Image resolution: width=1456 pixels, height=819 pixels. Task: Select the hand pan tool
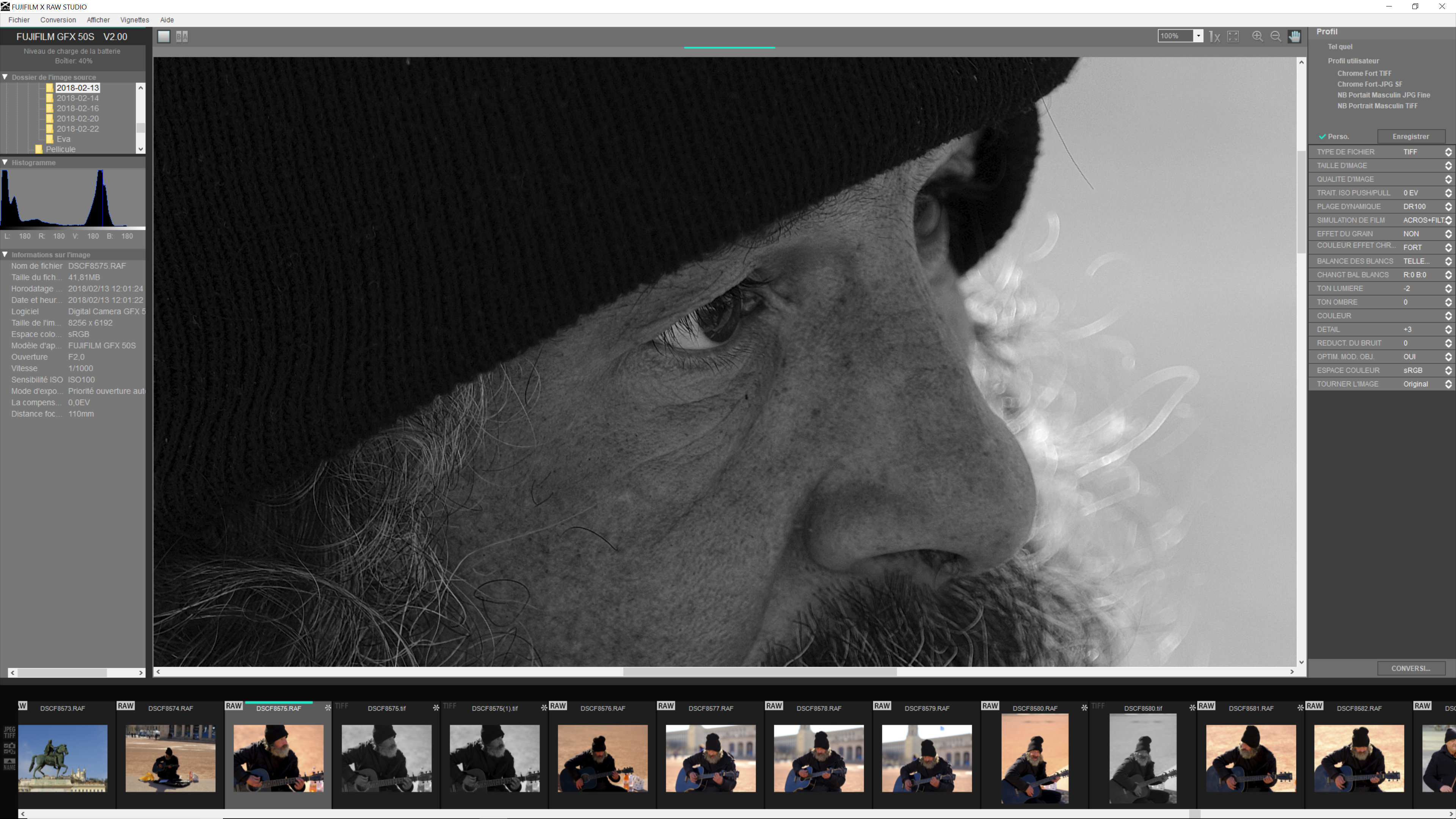pos(1294,36)
